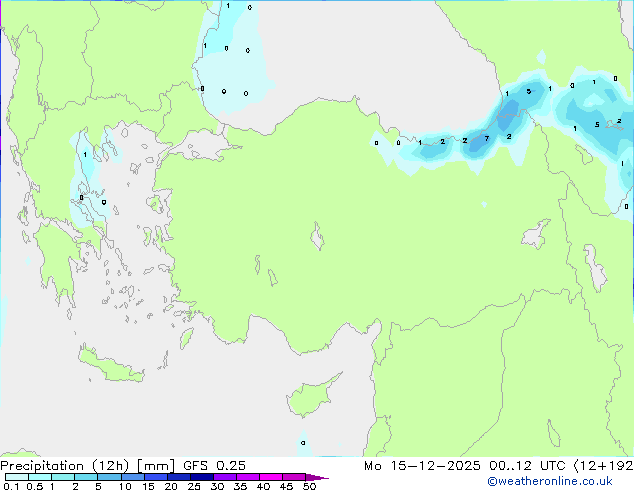Click the 2–5 mm legend color swatch
The height and width of the screenshot is (490, 634).
(x=86, y=477)
